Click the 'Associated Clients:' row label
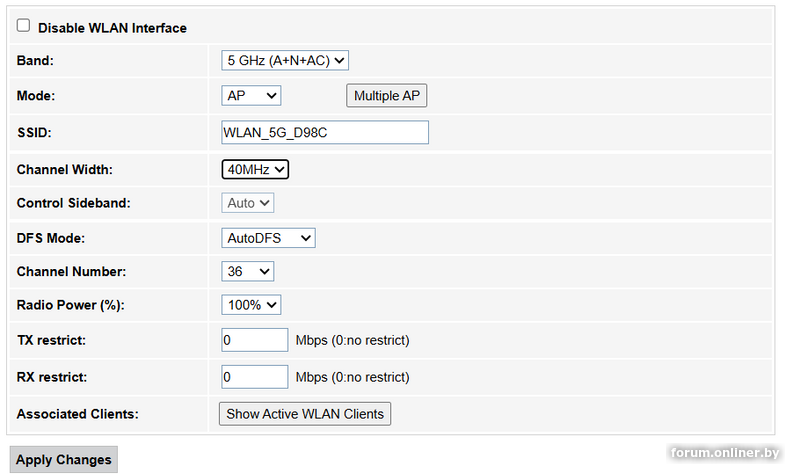800x474 pixels. 77,413
